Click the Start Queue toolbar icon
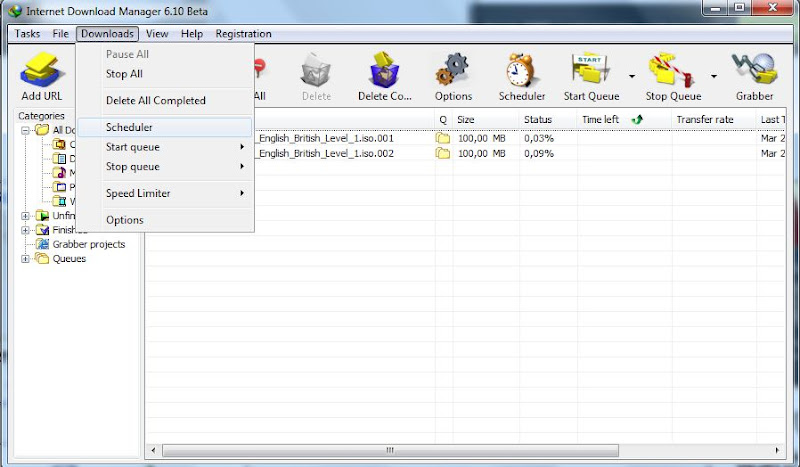Screen dimensions: 800x467 pos(591,69)
